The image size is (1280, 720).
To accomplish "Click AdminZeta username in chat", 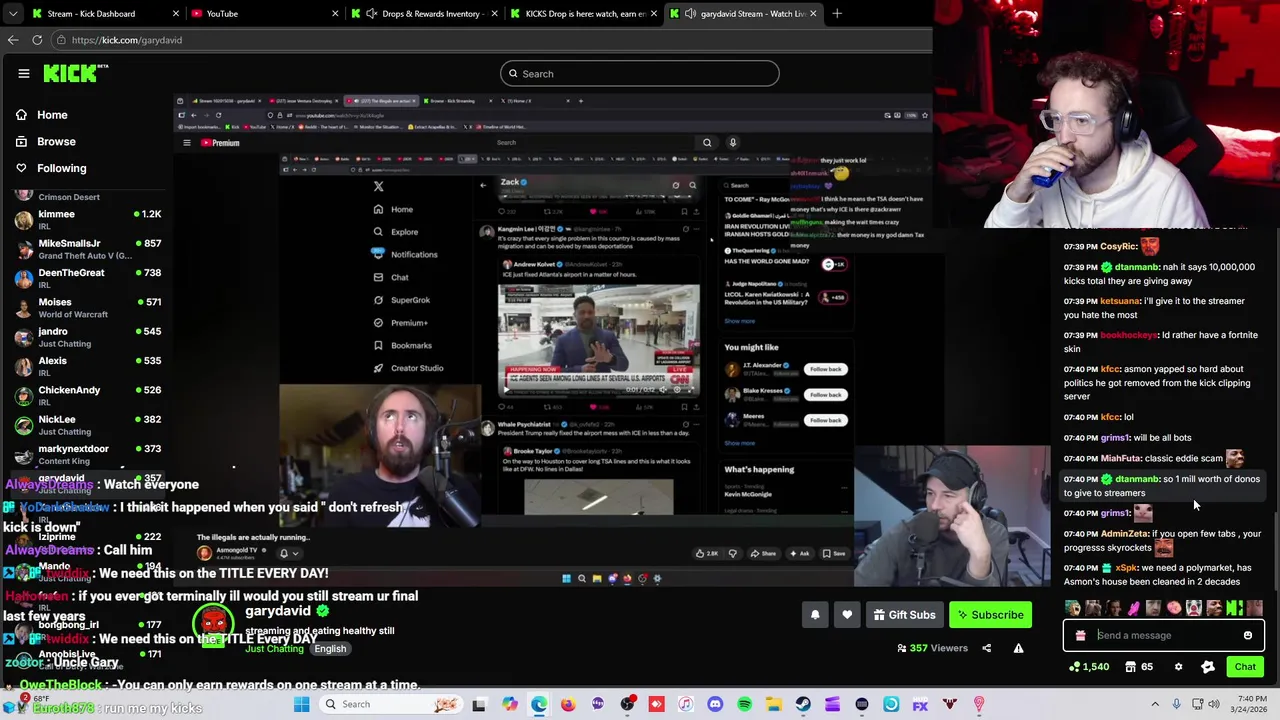I will click(x=1125, y=534).
